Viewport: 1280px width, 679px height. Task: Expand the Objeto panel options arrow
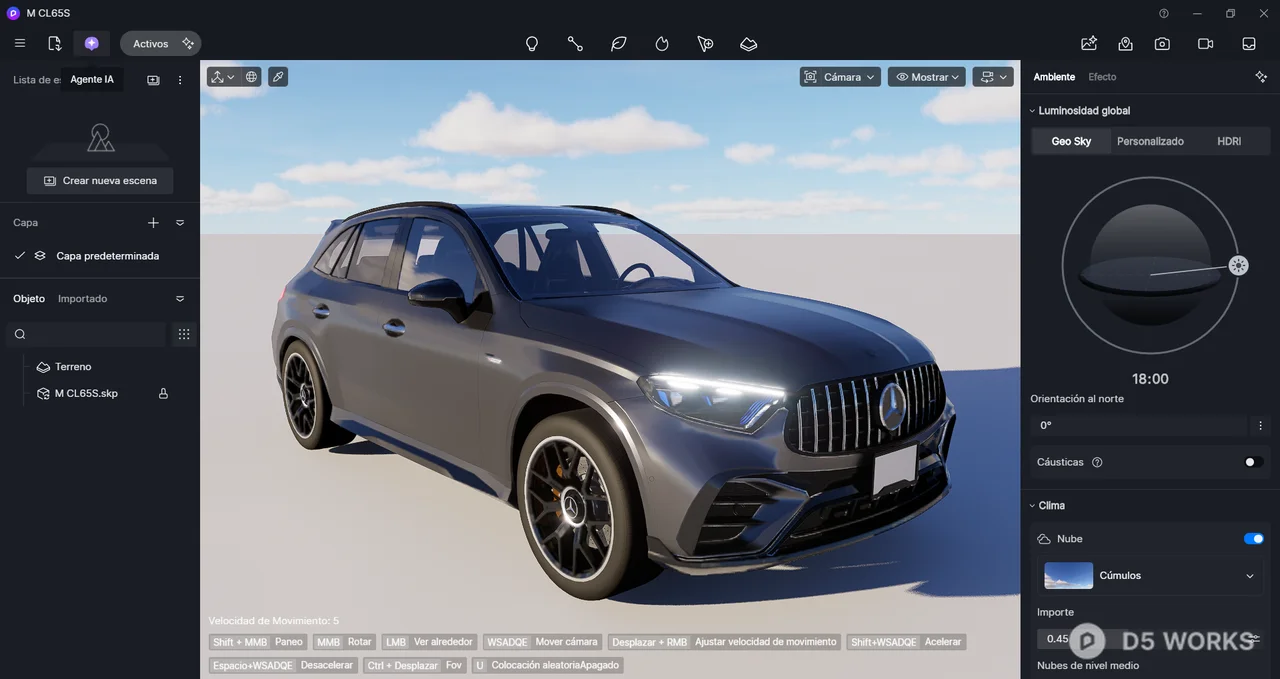[180, 299]
